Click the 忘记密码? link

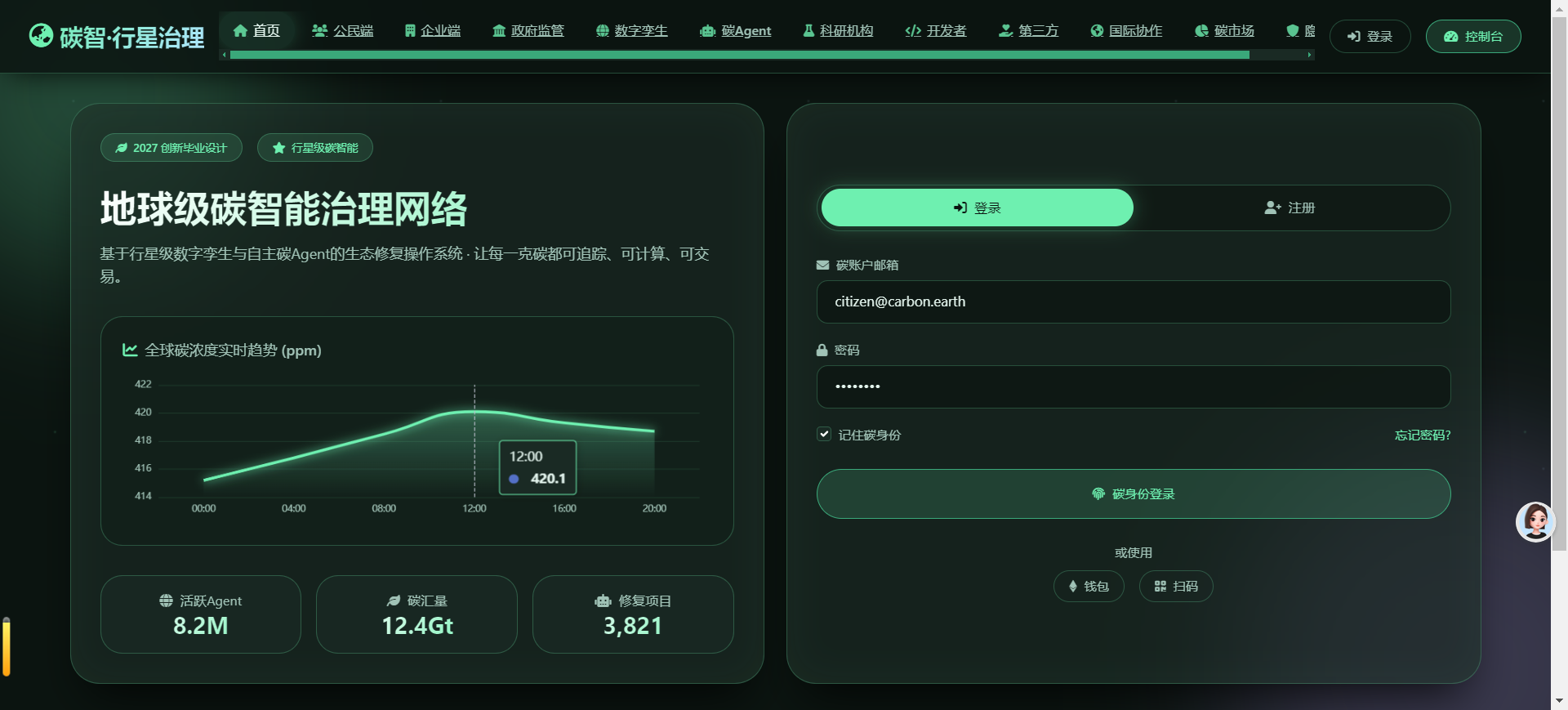point(1422,435)
